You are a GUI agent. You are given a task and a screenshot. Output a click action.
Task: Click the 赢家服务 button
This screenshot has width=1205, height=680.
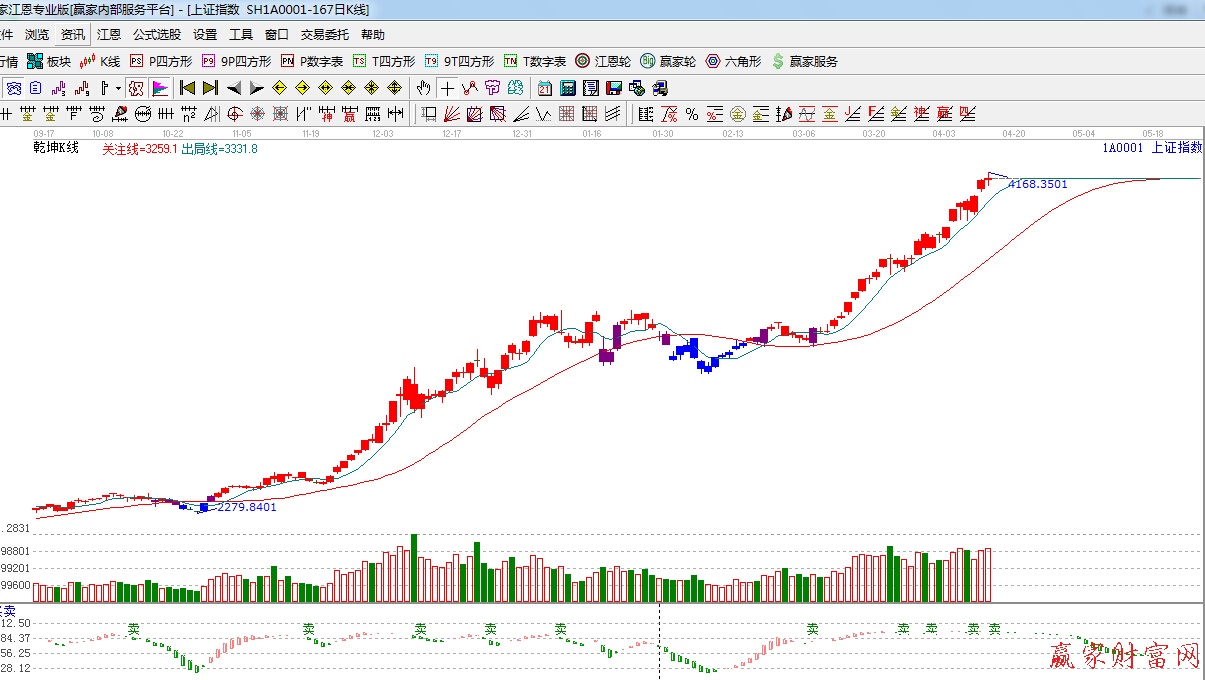804,61
